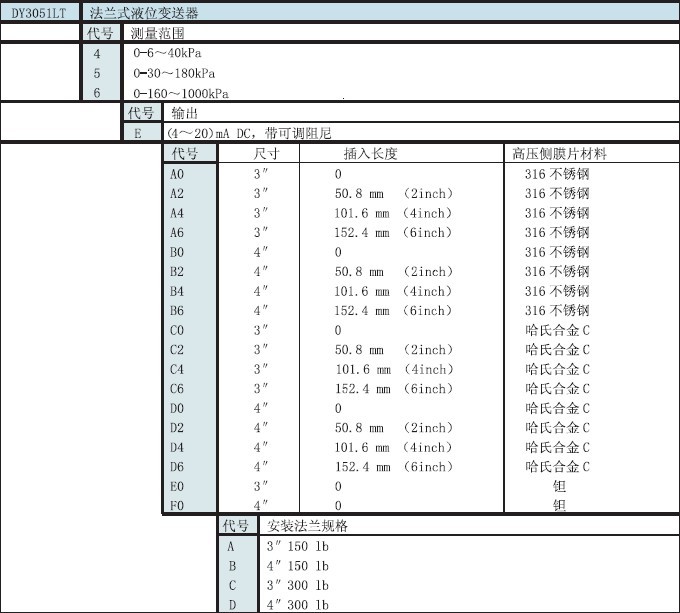Choose the 3″ 300 lb flange spec
Viewport: 680px width, 613px height.
point(297,585)
